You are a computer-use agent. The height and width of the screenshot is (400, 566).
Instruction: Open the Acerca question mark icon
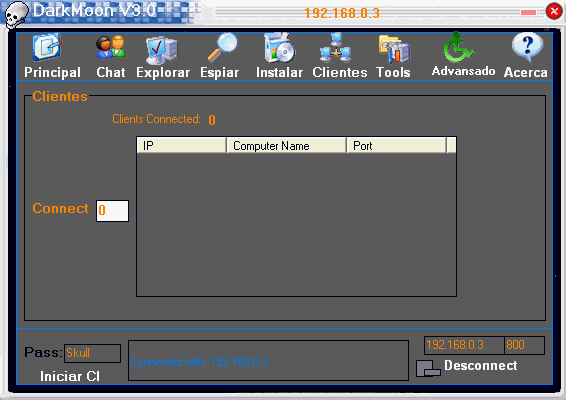pos(527,47)
